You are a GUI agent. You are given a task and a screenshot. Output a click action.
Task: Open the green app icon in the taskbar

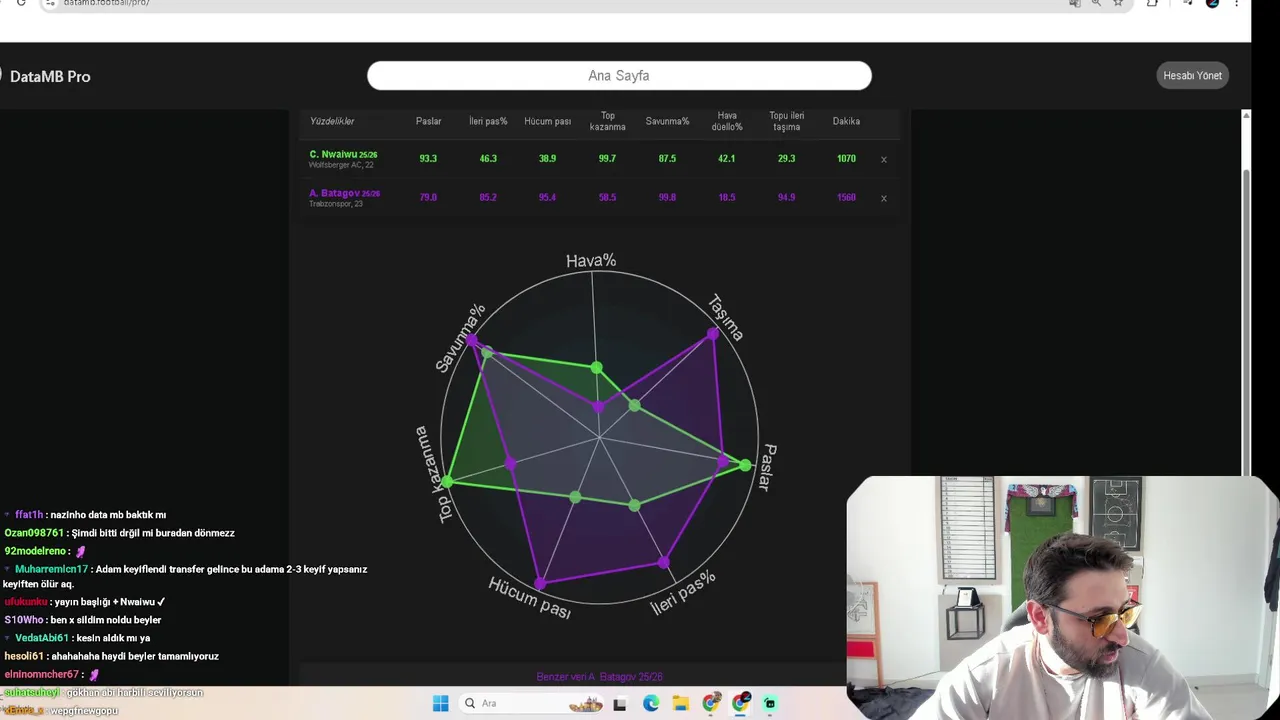770,703
